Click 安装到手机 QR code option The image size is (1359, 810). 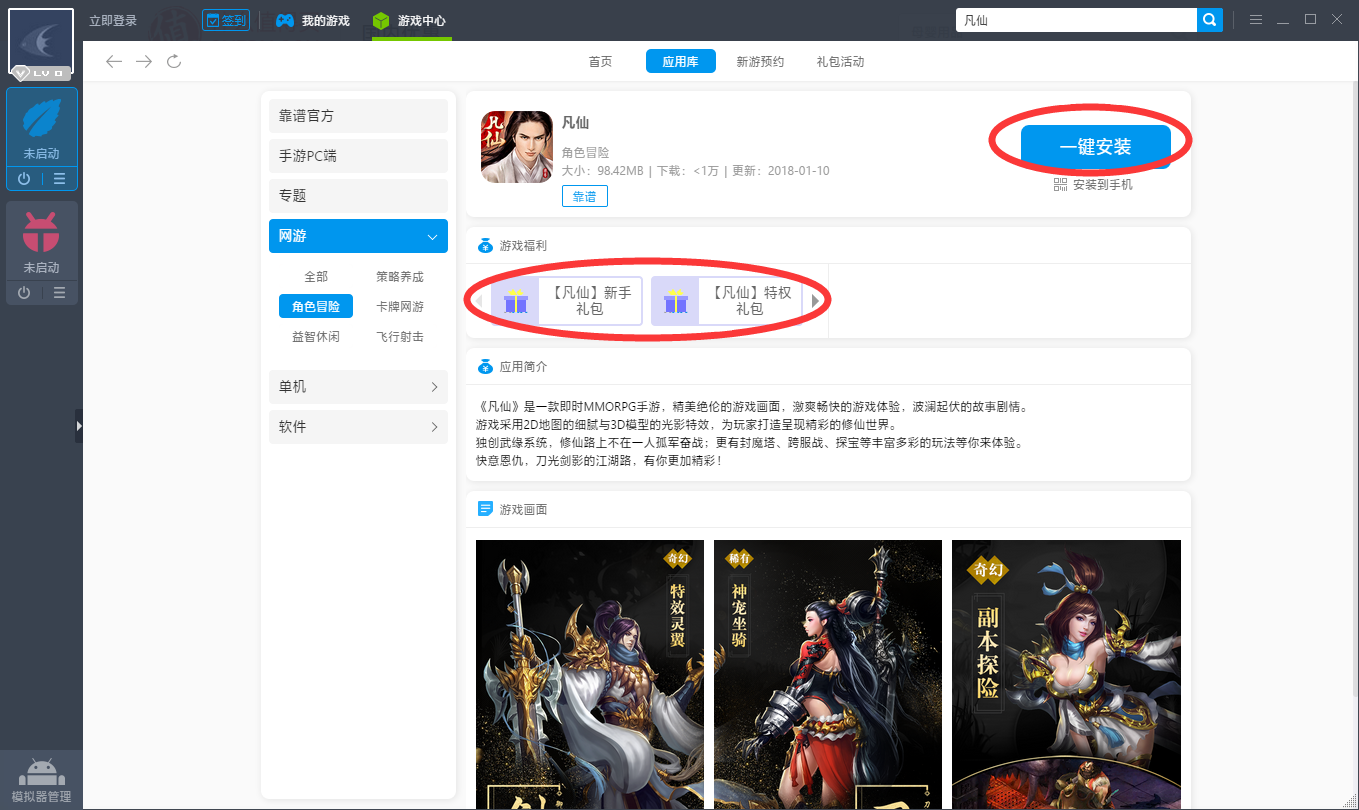pos(1093,185)
